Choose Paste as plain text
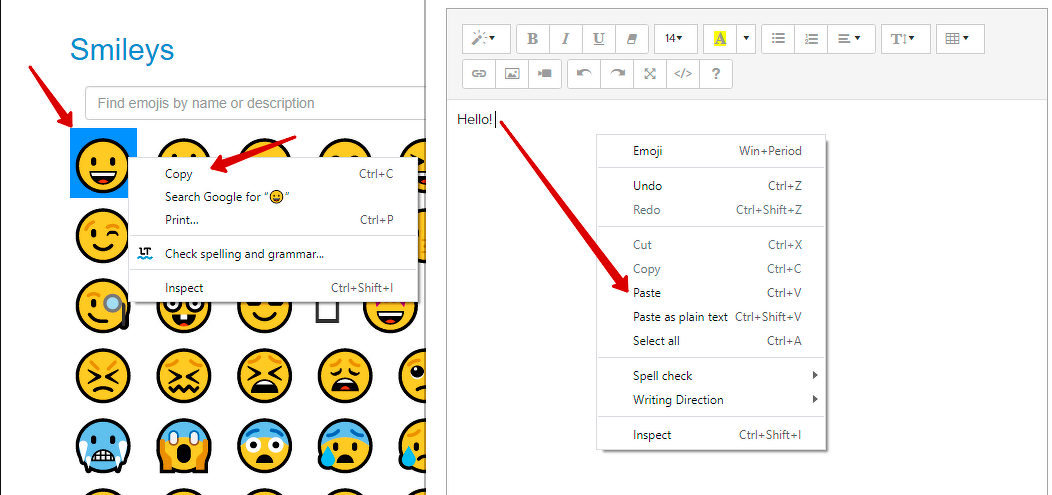The image size is (1052, 495). [x=711, y=317]
